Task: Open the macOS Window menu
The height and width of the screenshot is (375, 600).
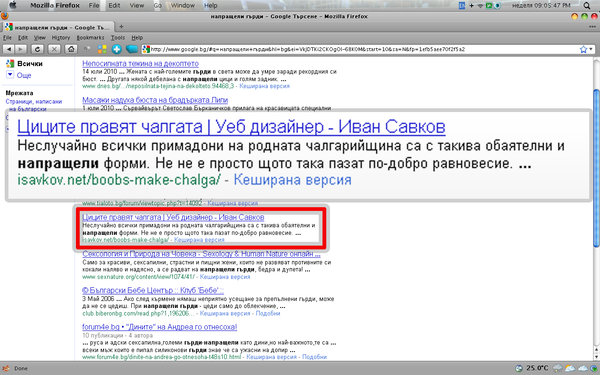Action: (183, 5)
